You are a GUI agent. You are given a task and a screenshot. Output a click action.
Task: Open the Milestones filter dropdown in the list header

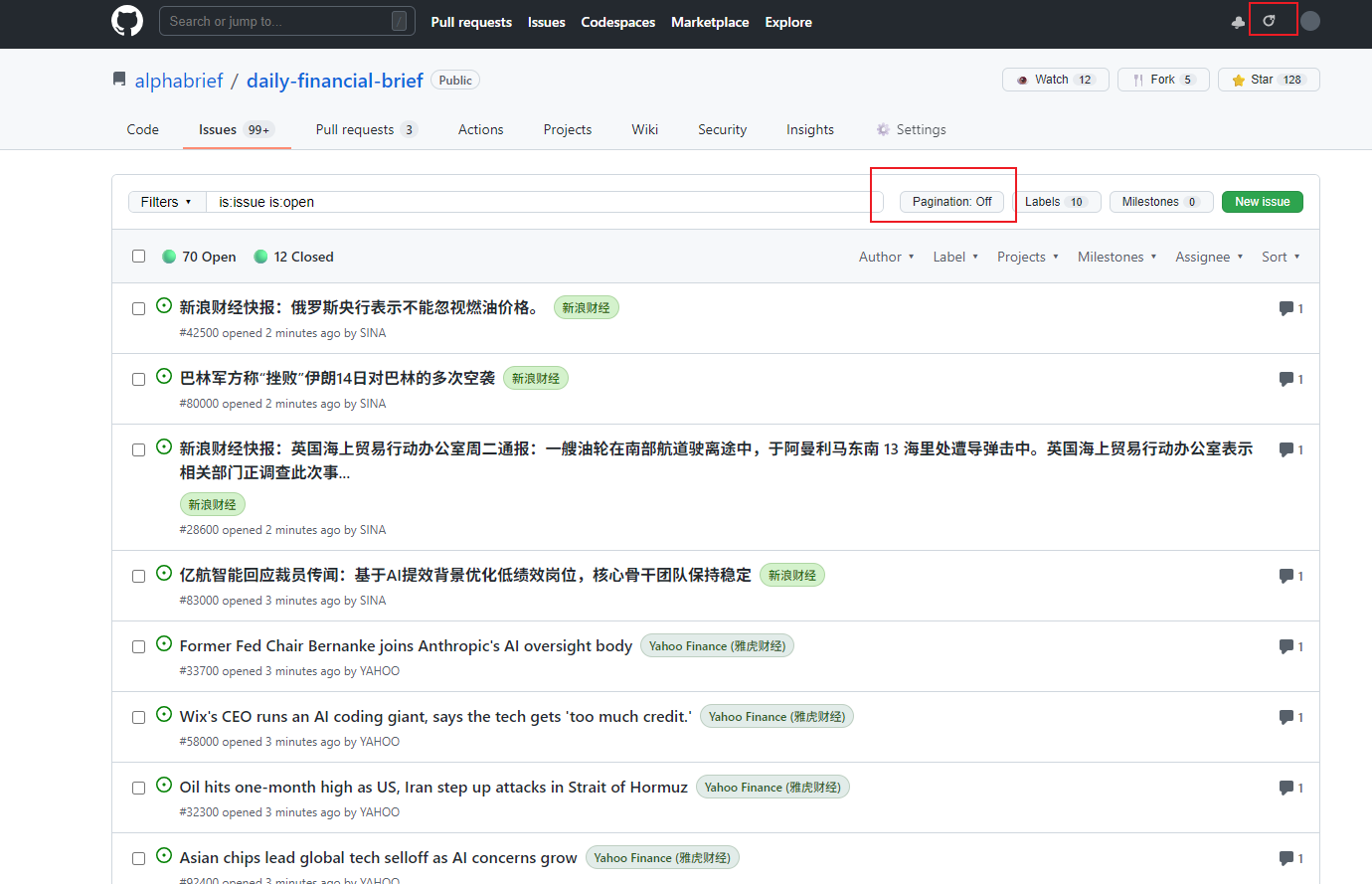click(1116, 257)
